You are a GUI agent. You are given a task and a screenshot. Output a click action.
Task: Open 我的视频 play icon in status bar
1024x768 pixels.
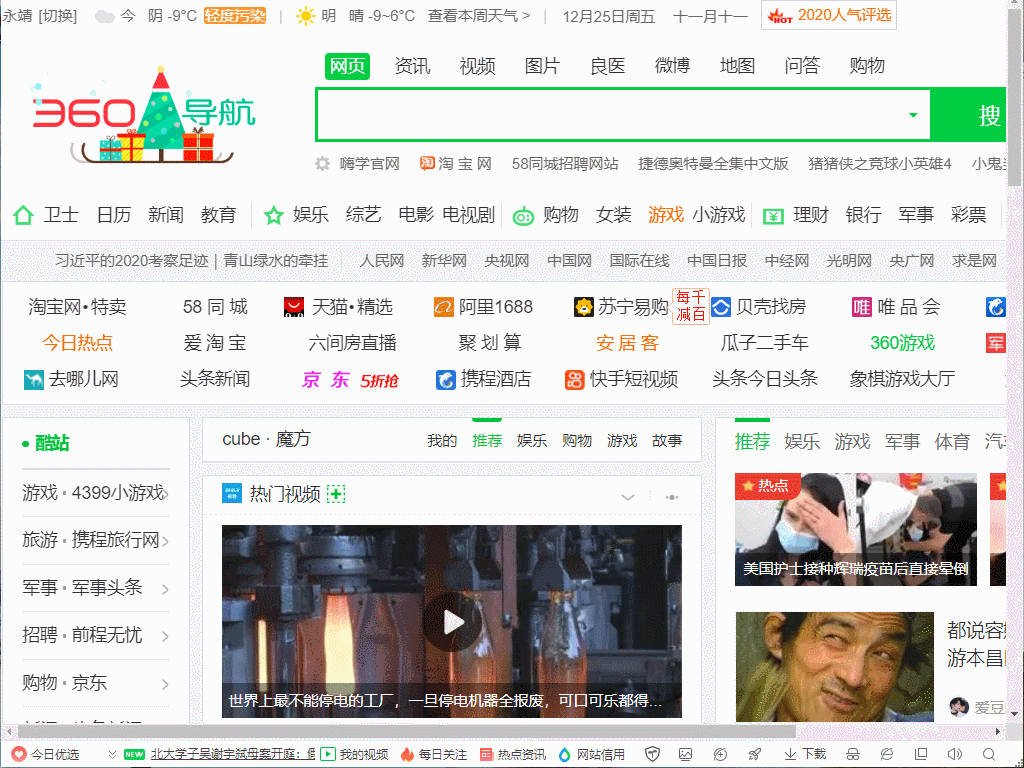click(x=327, y=754)
